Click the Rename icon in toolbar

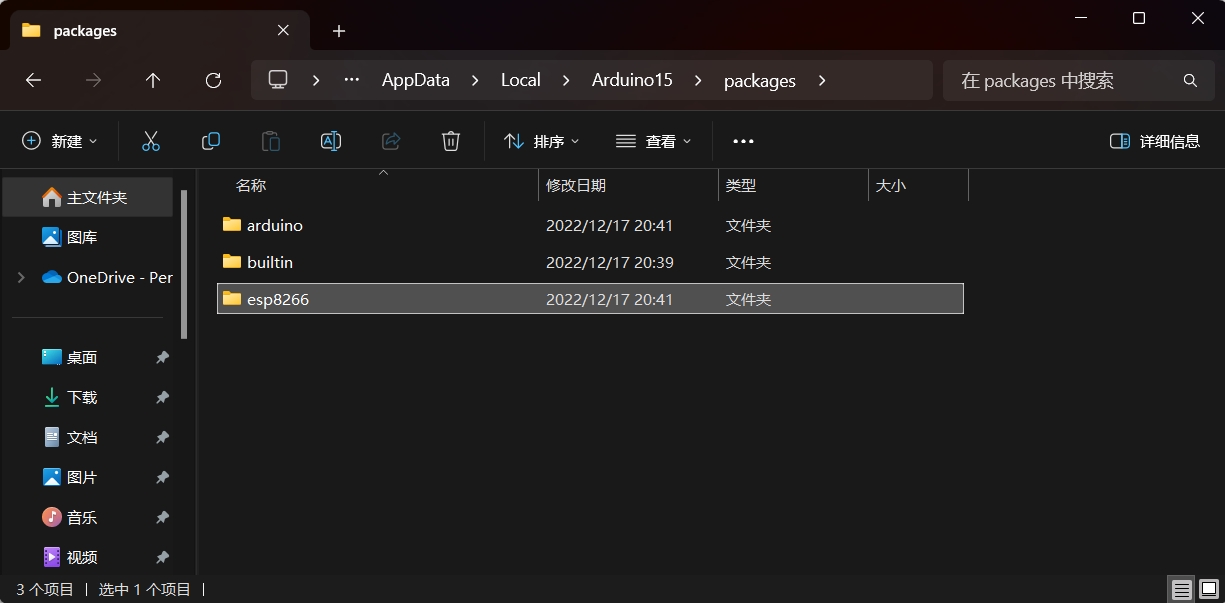(x=331, y=141)
